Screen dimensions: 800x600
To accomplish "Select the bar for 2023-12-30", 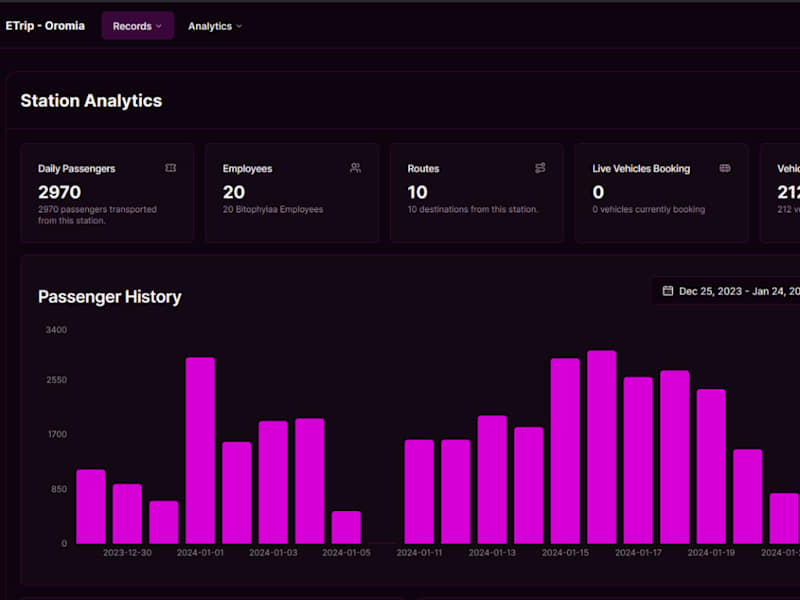I will (x=127, y=513).
